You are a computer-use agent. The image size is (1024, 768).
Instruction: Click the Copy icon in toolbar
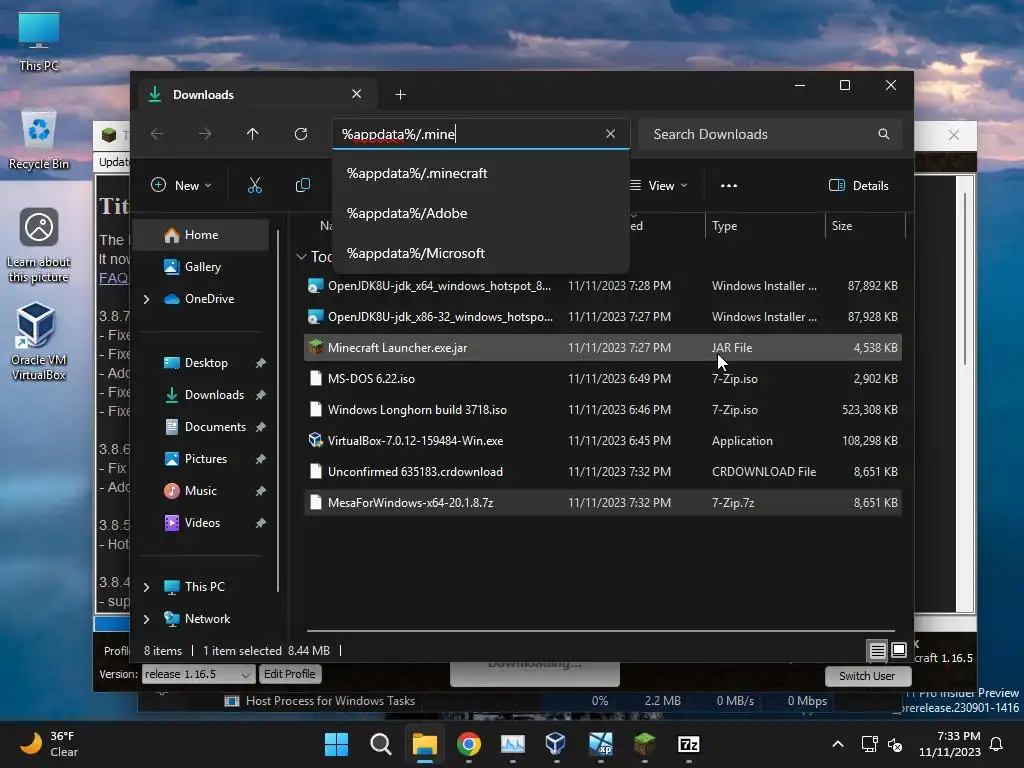(302, 185)
